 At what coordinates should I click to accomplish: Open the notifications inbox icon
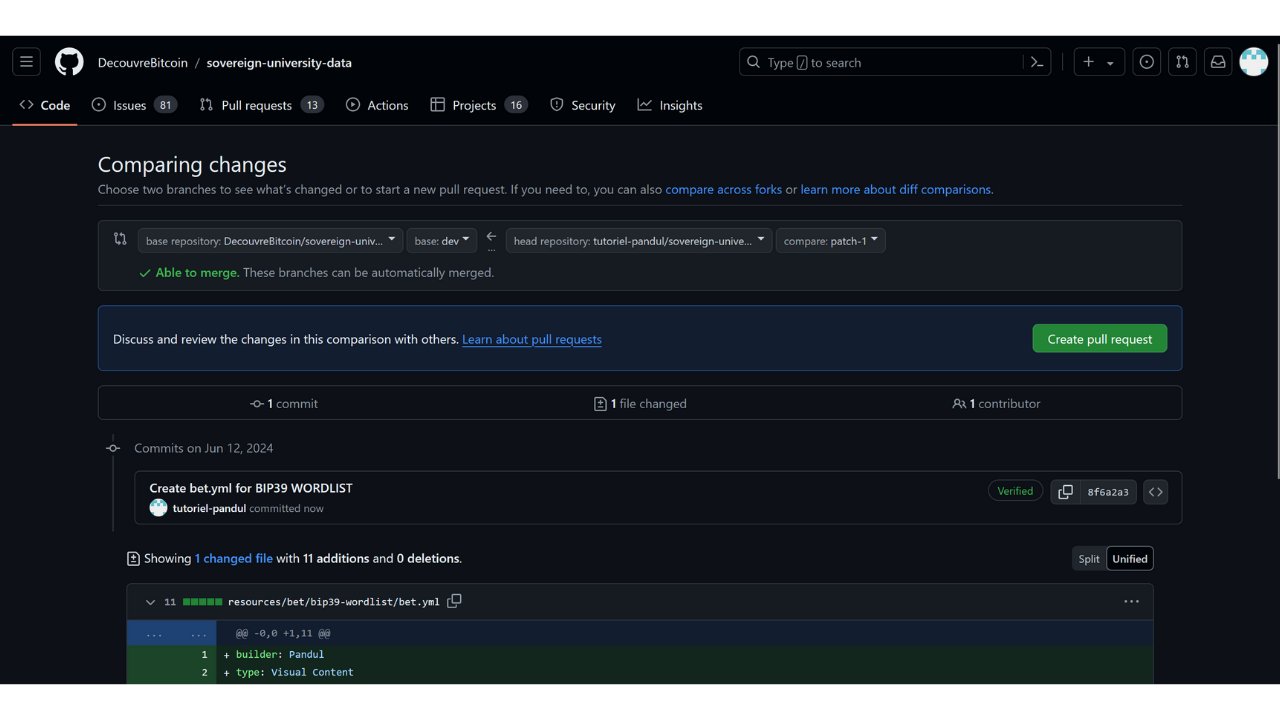coord(1218,62)
